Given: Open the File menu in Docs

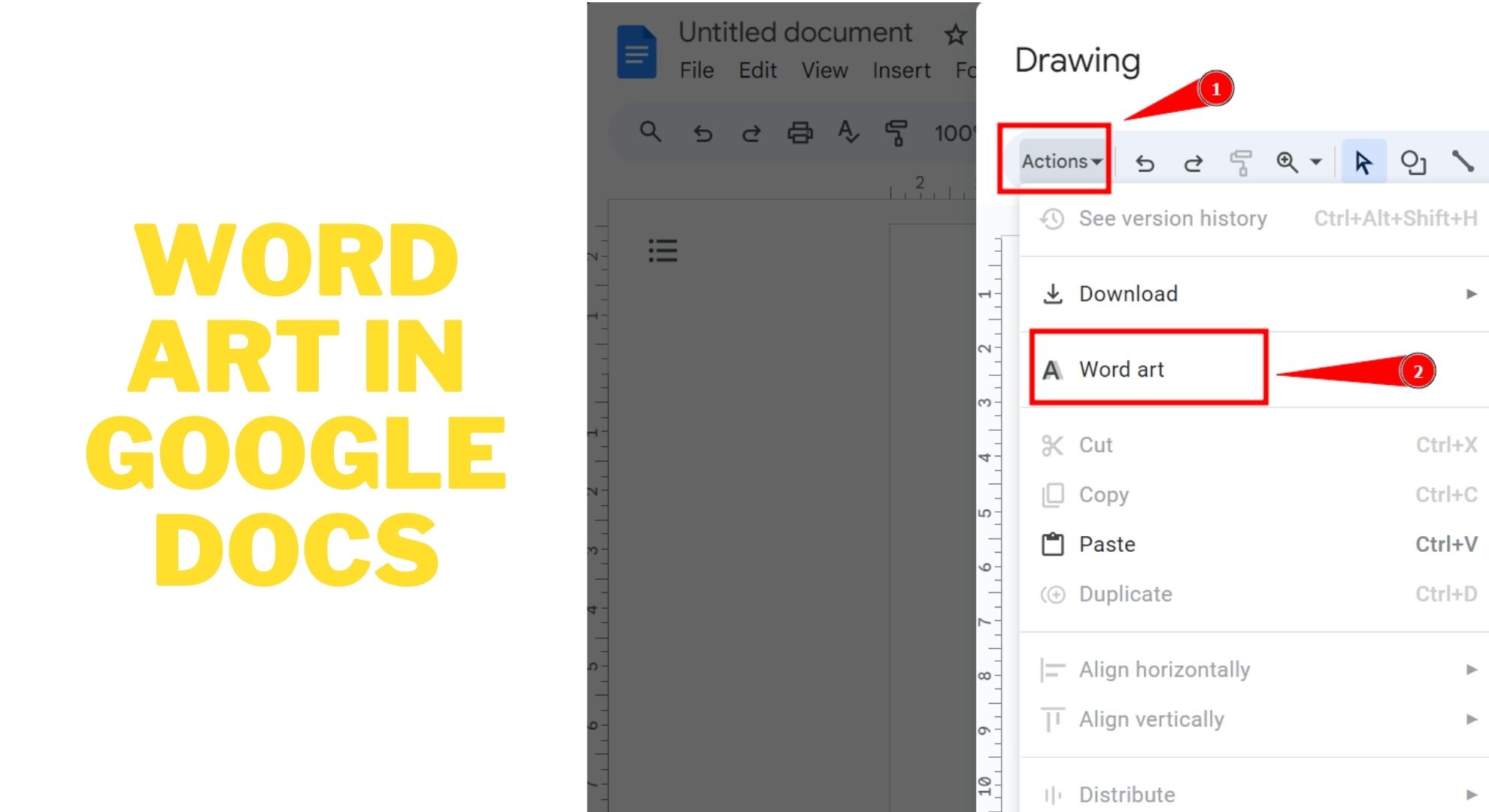Looking at the screenshot, I should [x=696, y=71].
